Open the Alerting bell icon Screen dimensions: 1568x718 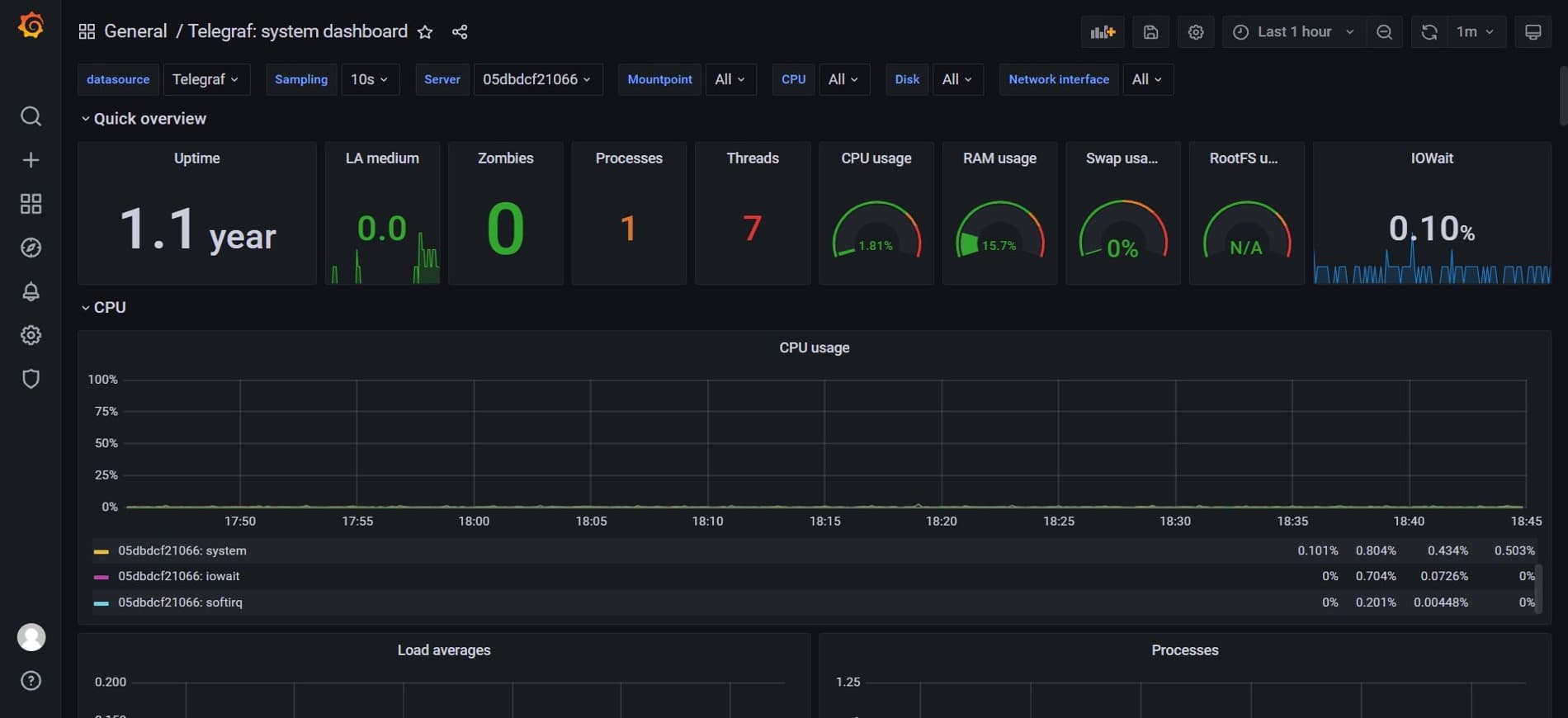click(31, 291)
